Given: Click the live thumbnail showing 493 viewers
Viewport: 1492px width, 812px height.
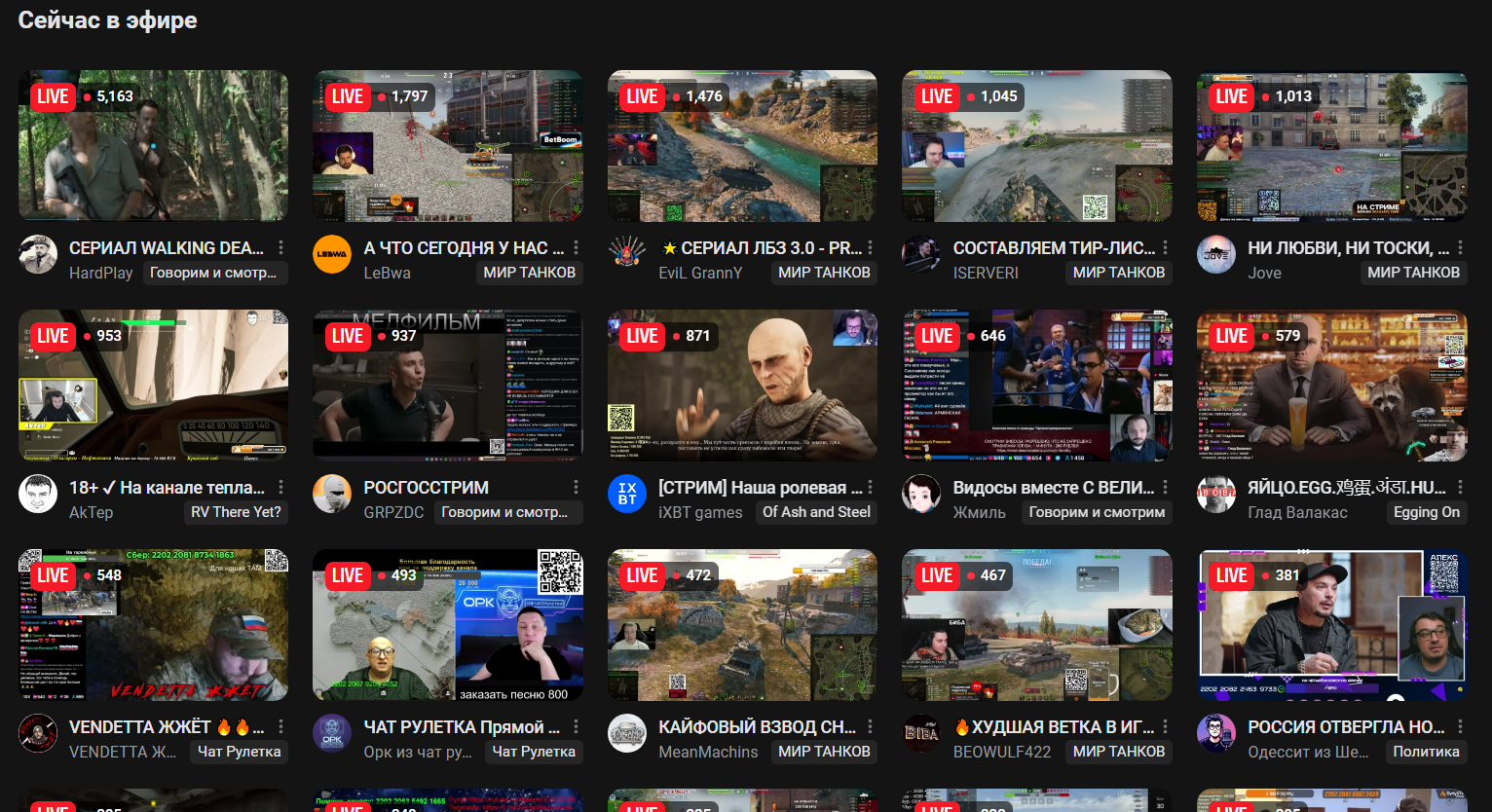Looking at the screenshot, I should [x=448, y=625].
